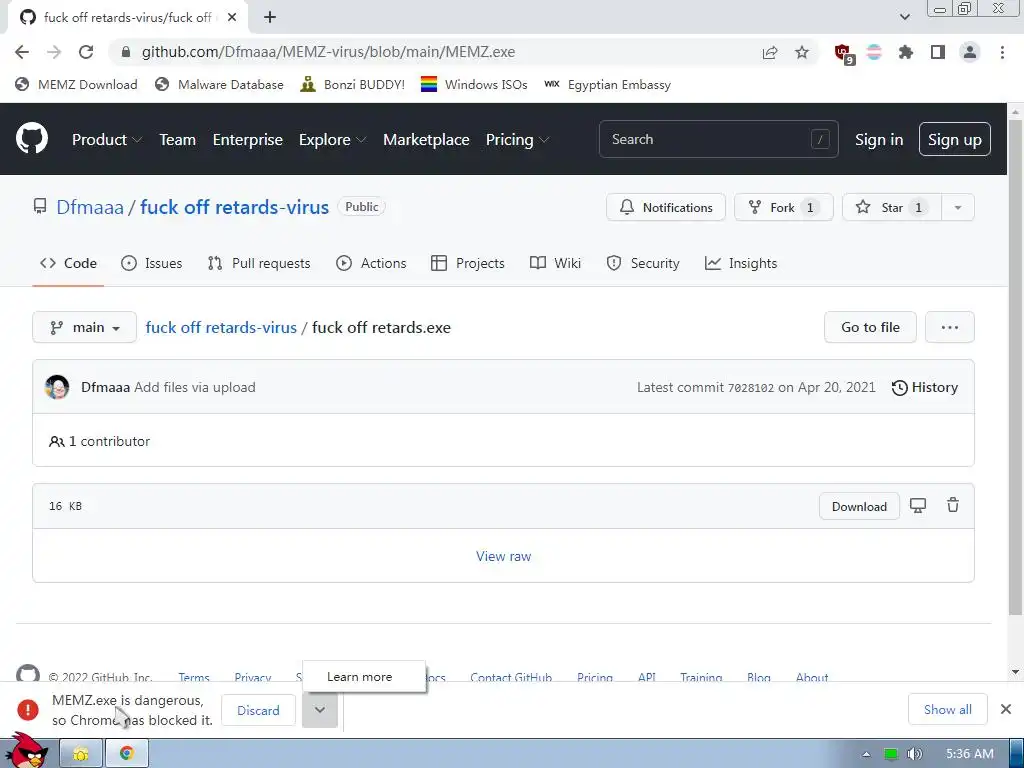Expand the Pricing dropdown in header
The image size is (1024, 768).
517,140
